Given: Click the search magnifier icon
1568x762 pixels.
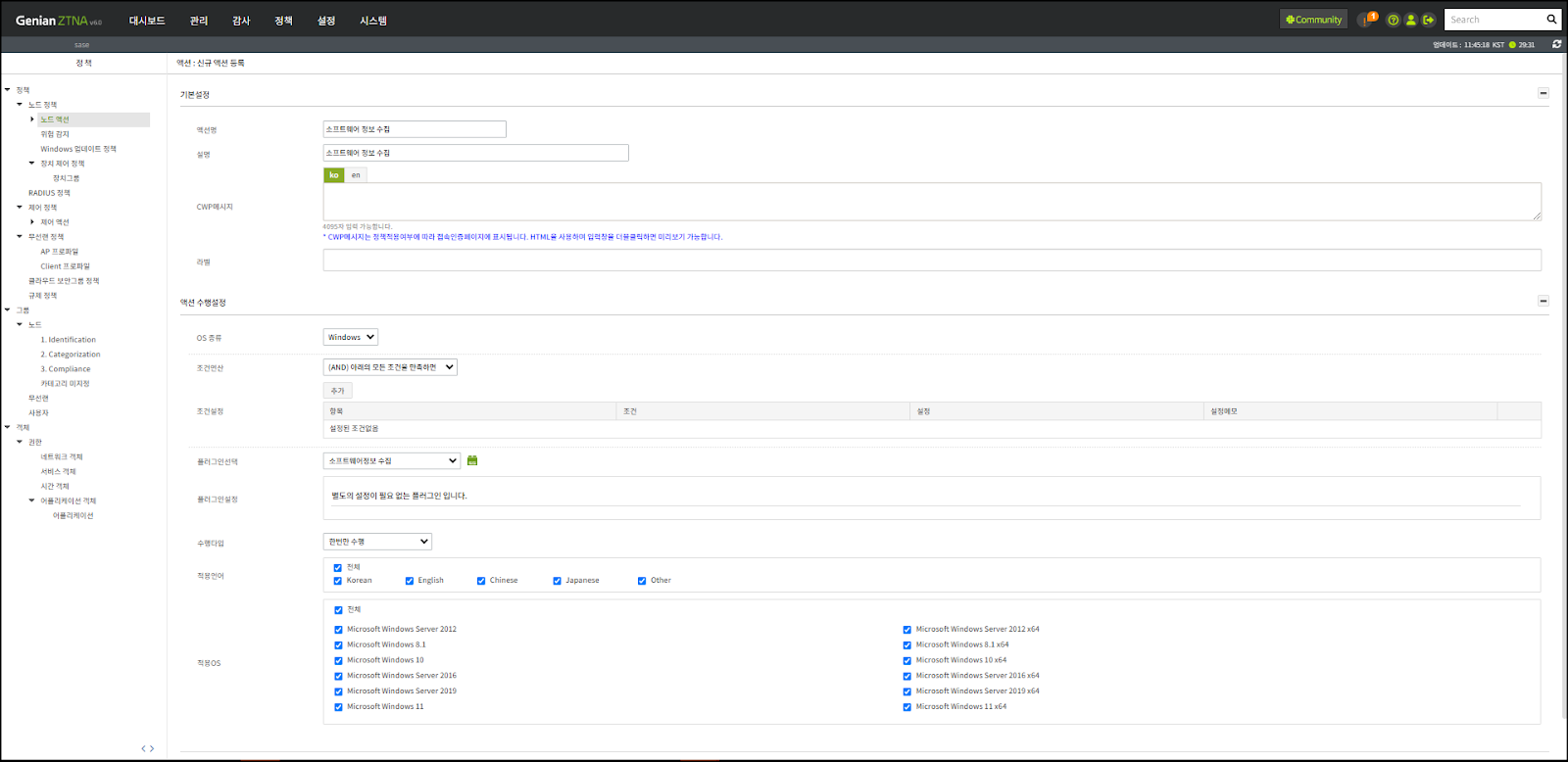Looking at the screenshot, I should tap(1551, 20).
